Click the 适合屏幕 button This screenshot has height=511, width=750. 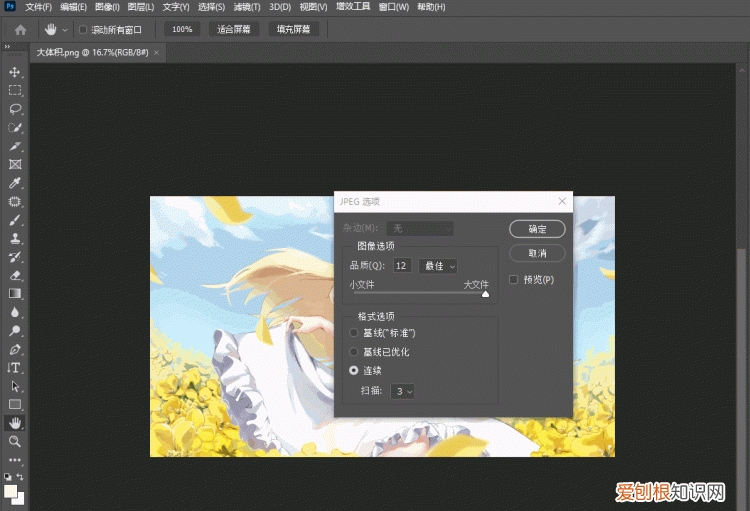[x=234, y=30]
